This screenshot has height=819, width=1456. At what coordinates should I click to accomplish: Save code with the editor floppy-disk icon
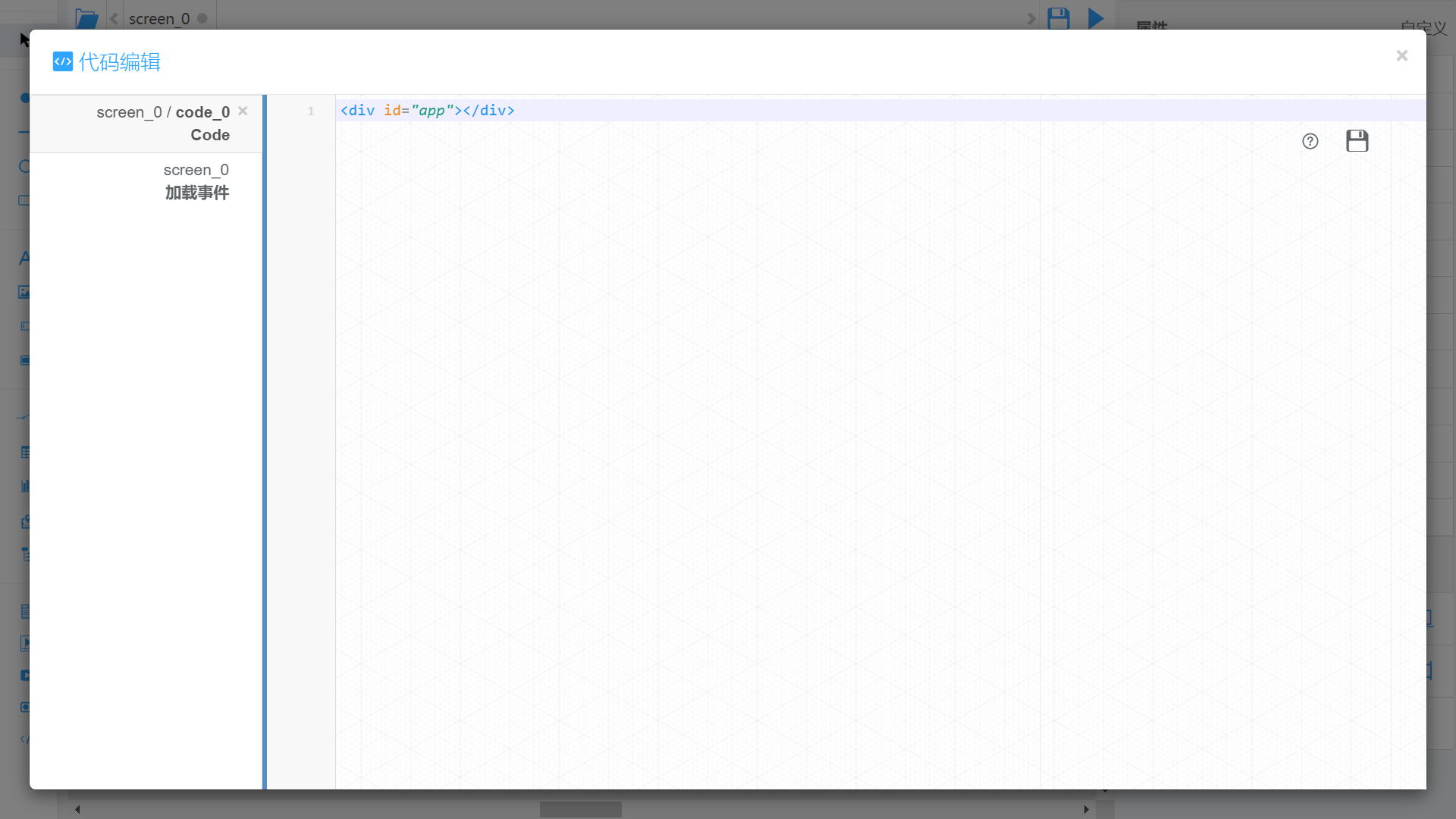click(x=1357, y=141)
